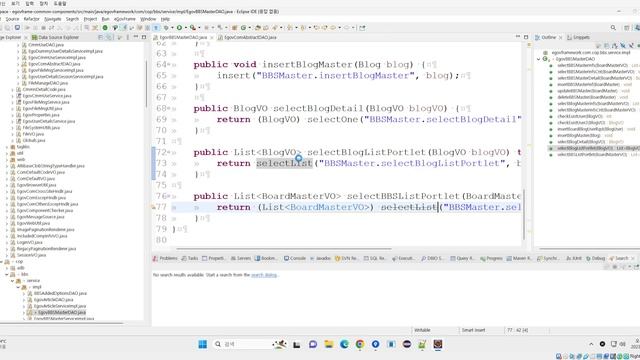Open the Servers view tab
The width and height of the screenshot is (640, 360).
[241, 258]
